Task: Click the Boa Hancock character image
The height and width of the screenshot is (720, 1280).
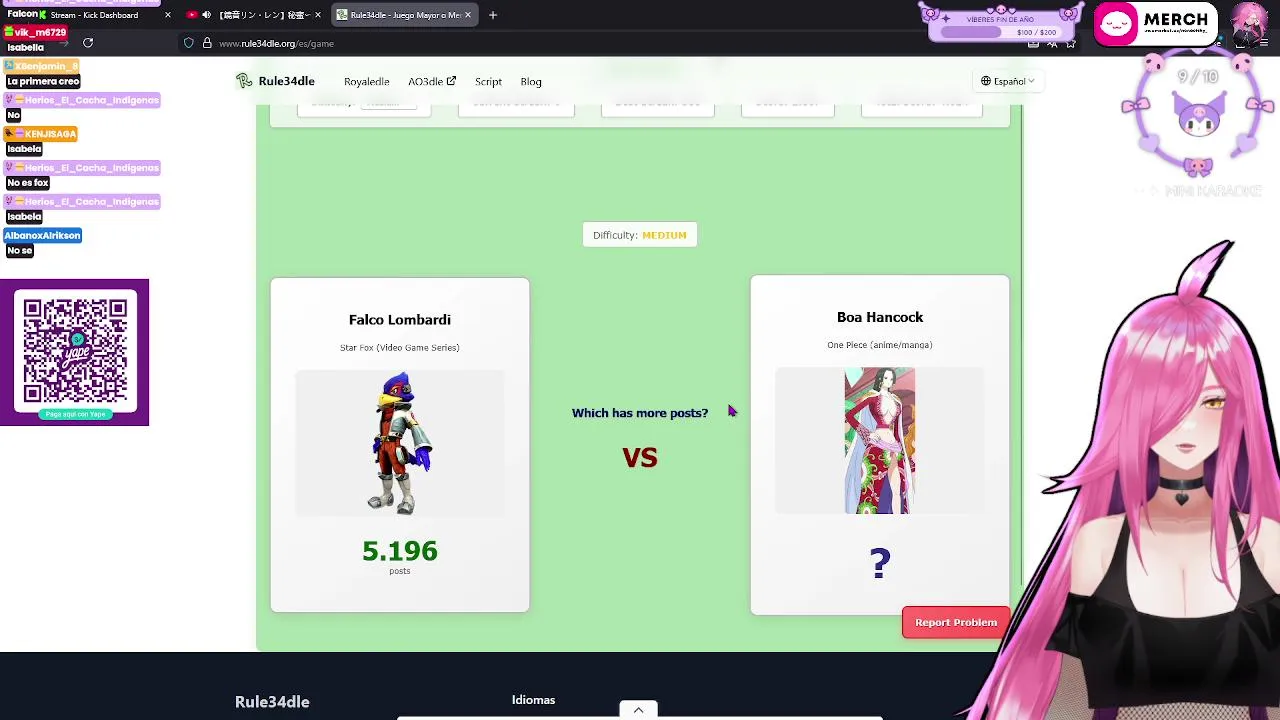Action: [x=880, y=440]
